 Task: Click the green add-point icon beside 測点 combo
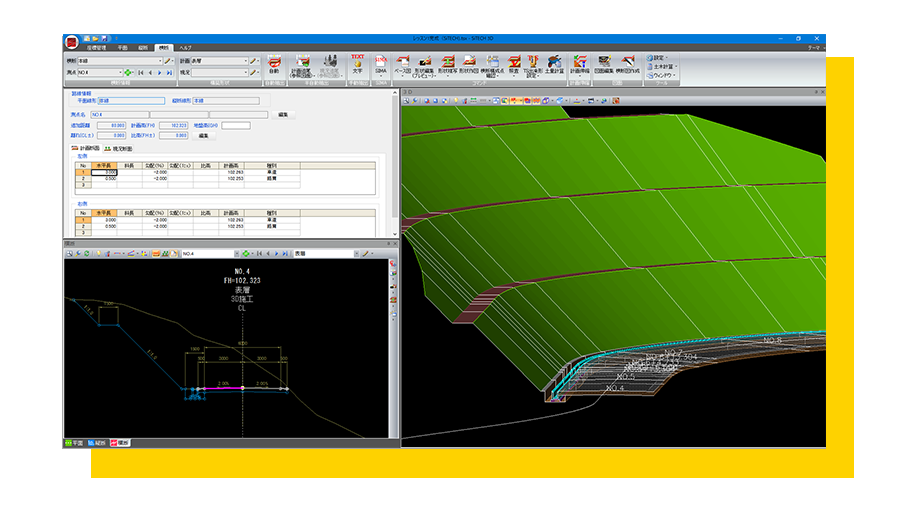pos(128,72)
